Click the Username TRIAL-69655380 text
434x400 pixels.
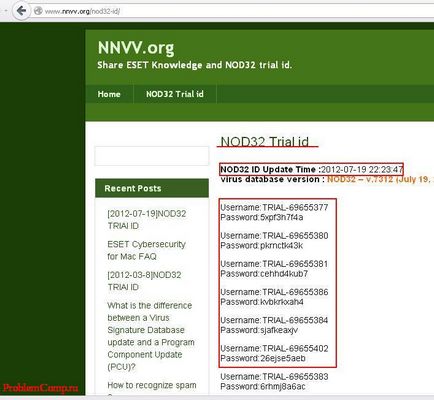click(274, 236)
